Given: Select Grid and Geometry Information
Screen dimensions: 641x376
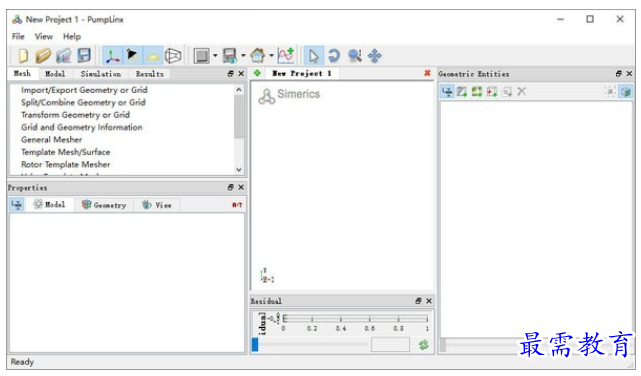Looking at the screenshot, I should click(x=82, y=127).
